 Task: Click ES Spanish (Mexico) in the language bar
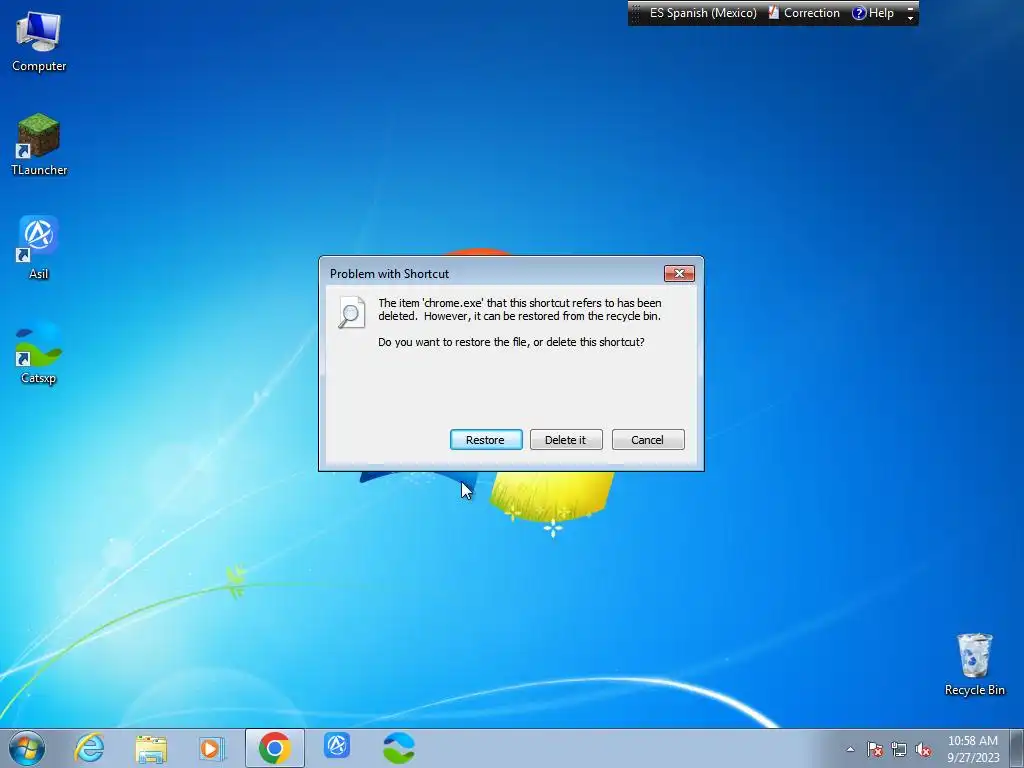(x=703, y=13)
